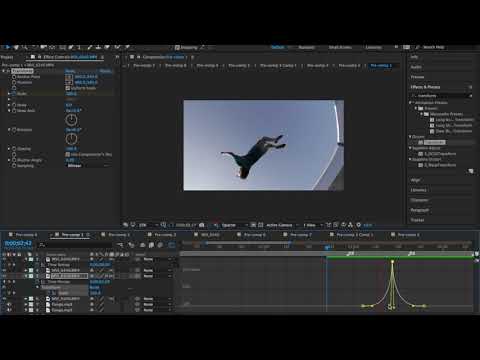Click the Rotation angle dial
This screenshot has height=360, width=480.
click(71, 139)
